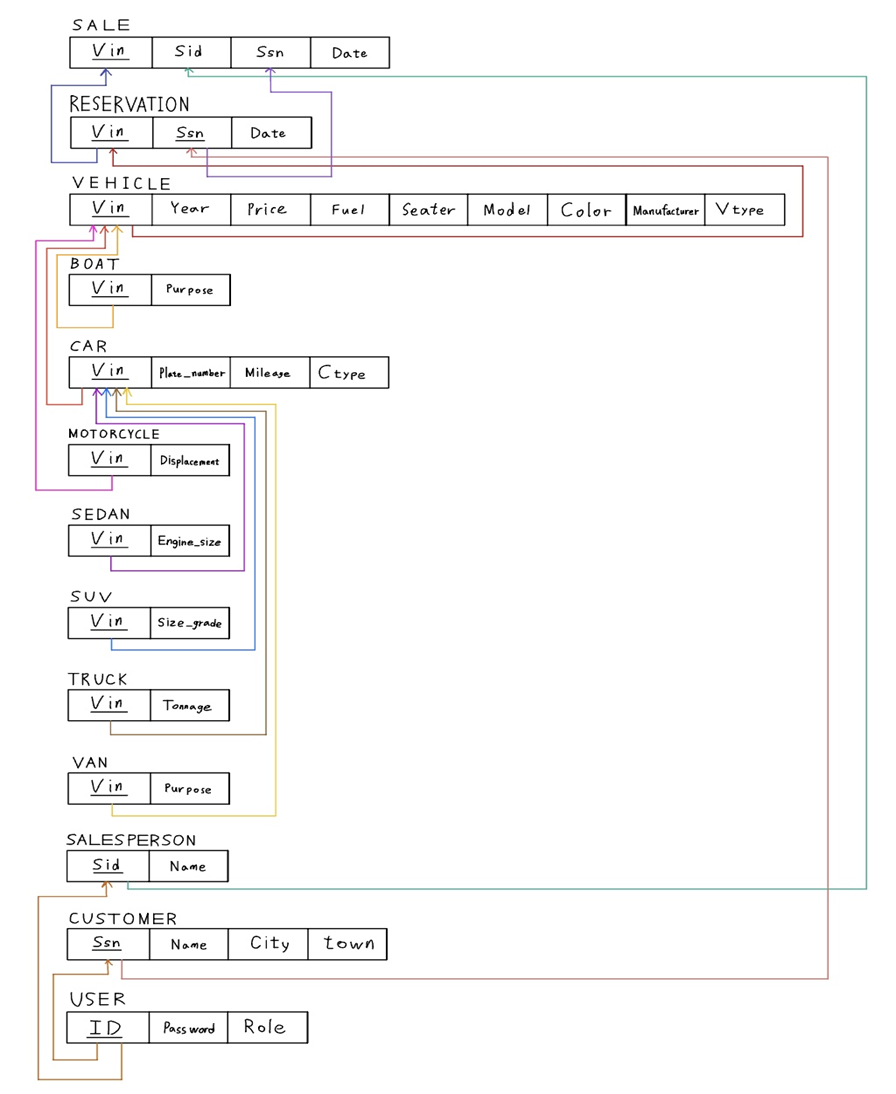Select Date cell in RESERVATION table
Screen dimensions: 896x1094
pyautogui.click(x=271, y=133)
